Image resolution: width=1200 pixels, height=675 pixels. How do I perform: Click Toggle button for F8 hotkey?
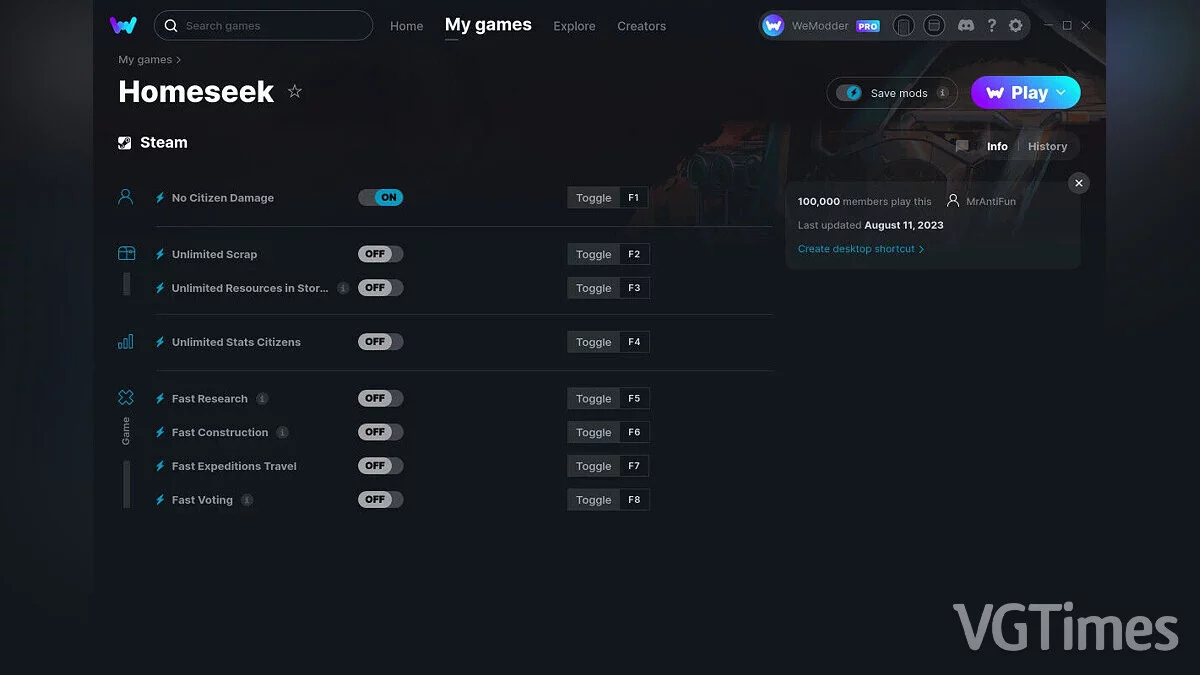(593, 500)
